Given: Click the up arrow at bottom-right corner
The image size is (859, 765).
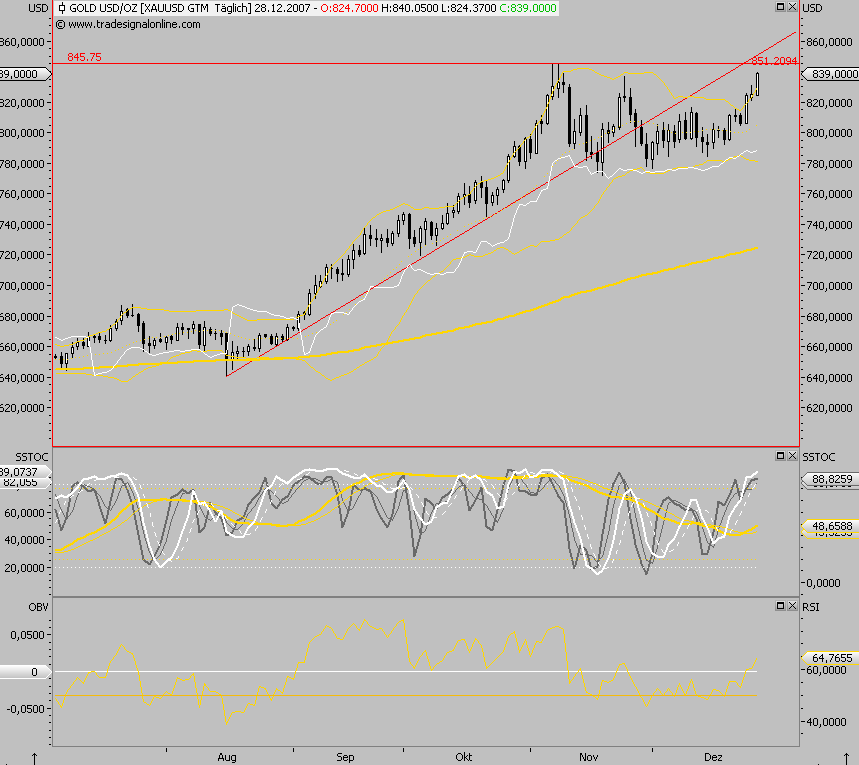Looking at the screenshot, I should (x=844, y=758).
